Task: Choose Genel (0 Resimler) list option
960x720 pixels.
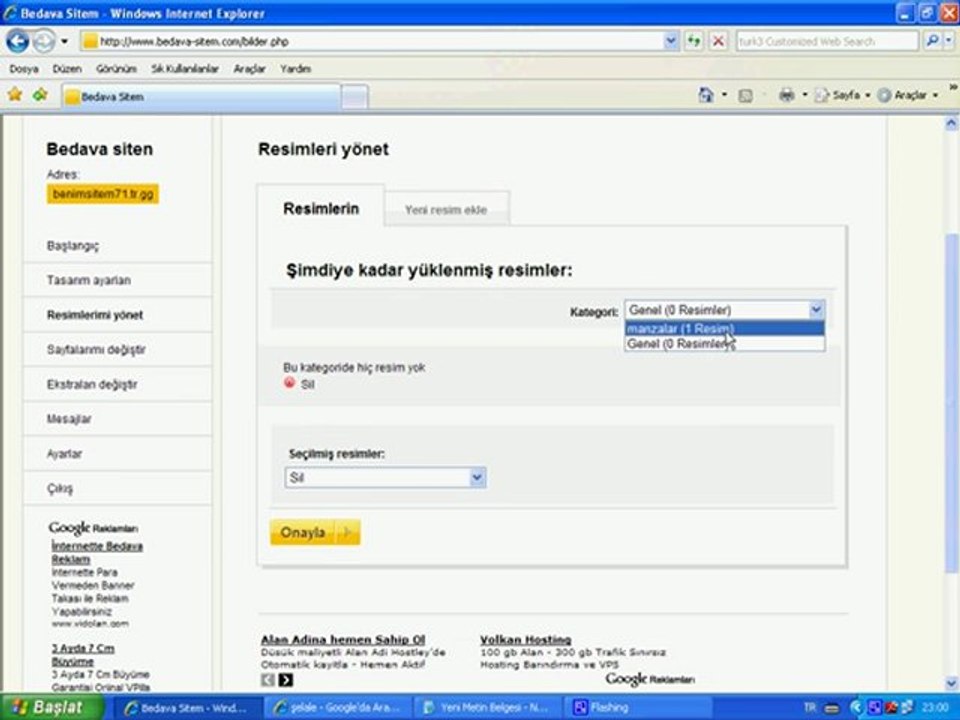Action: coord(725,343)
